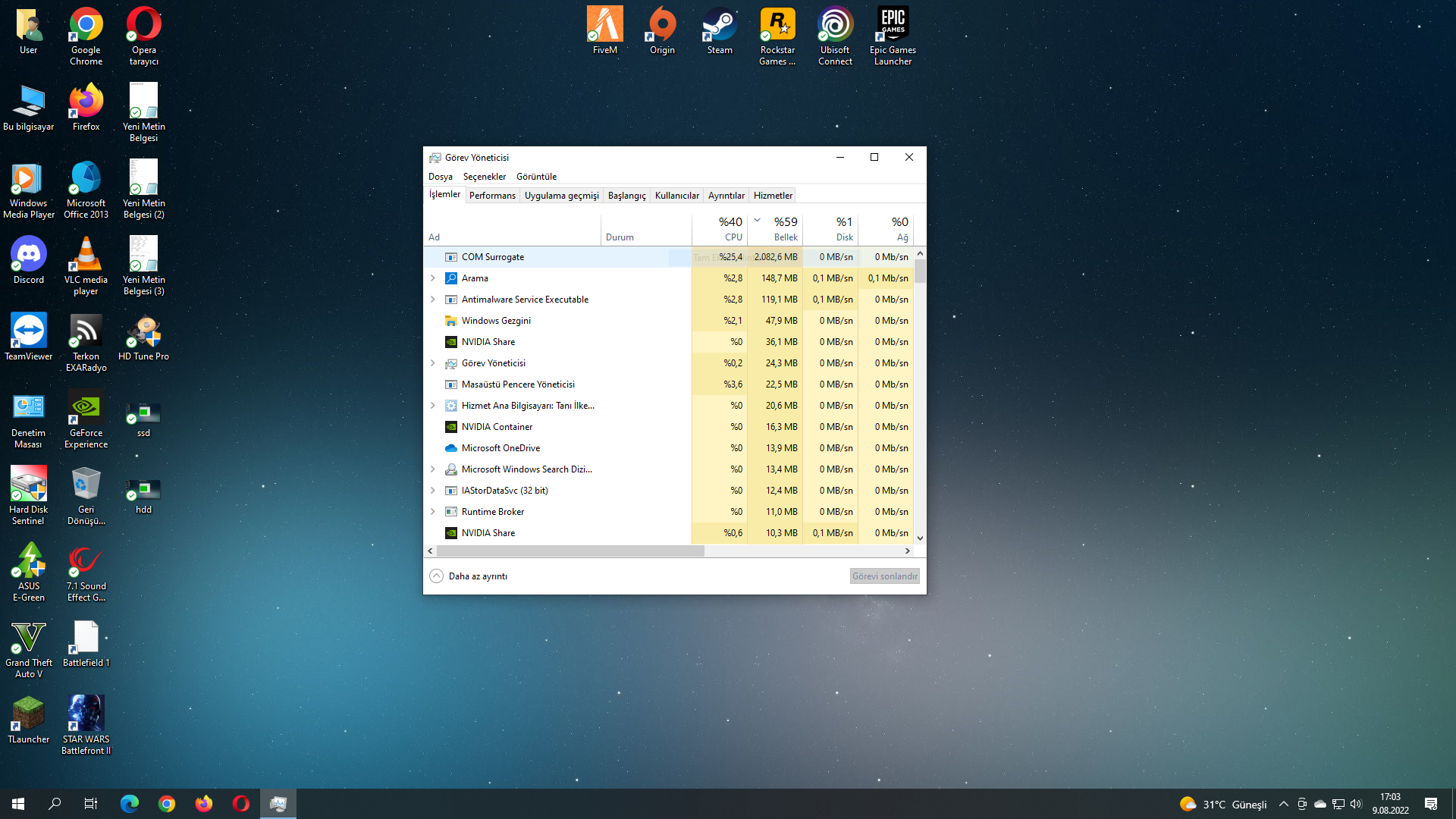
Task: Click the horizontal scrollbar thumb
Action: pyautogui.click(x=570, y=551)
